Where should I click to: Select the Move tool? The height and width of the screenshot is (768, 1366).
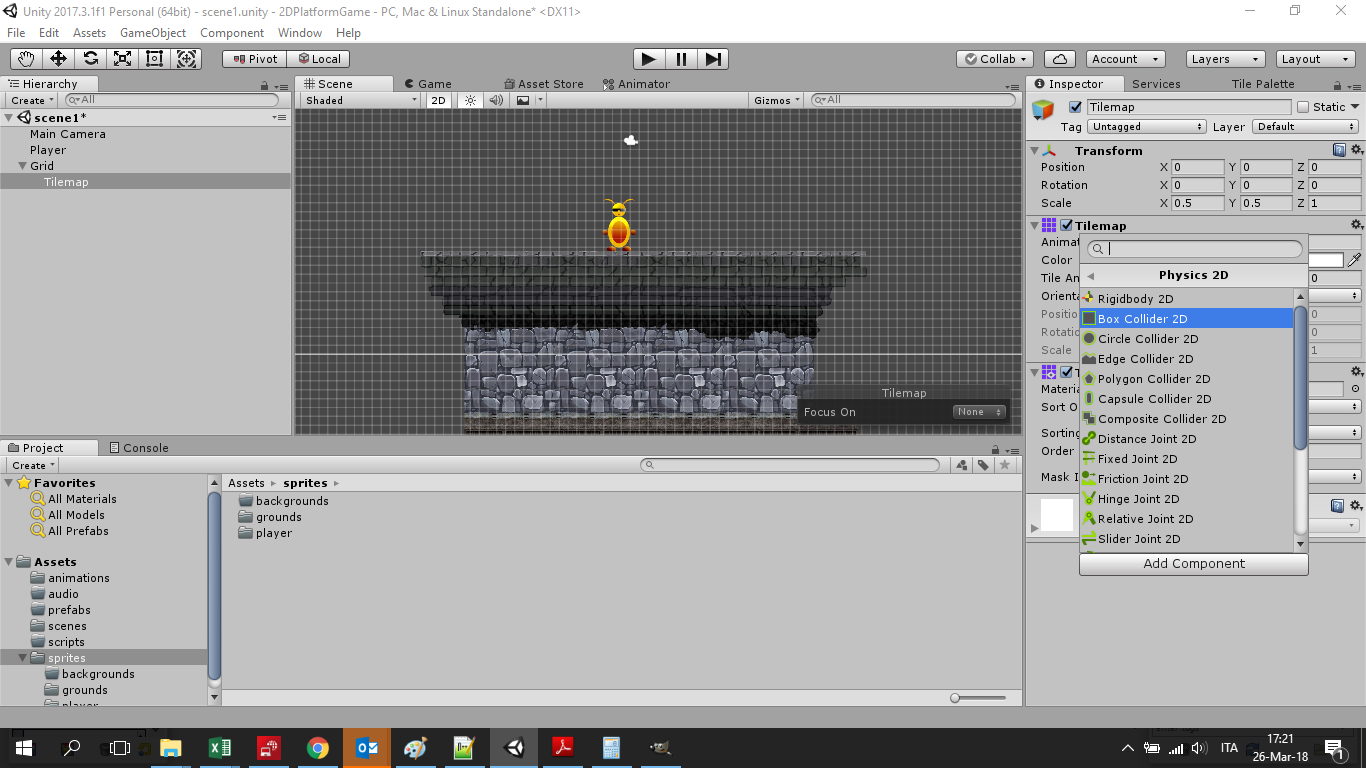coord(58,59)
